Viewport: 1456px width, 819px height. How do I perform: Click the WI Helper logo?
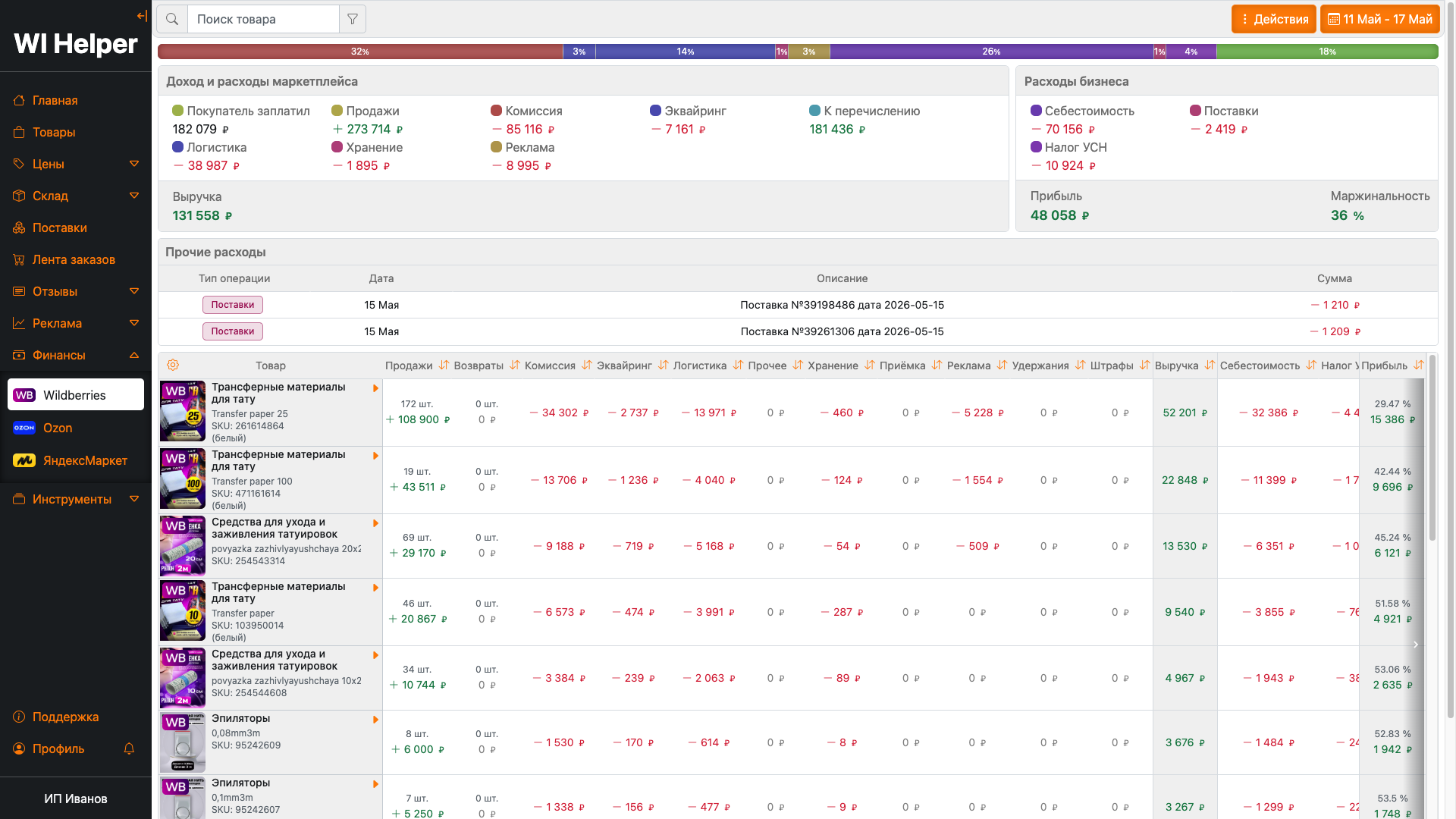pyautogui.click(x=76, y=44)
